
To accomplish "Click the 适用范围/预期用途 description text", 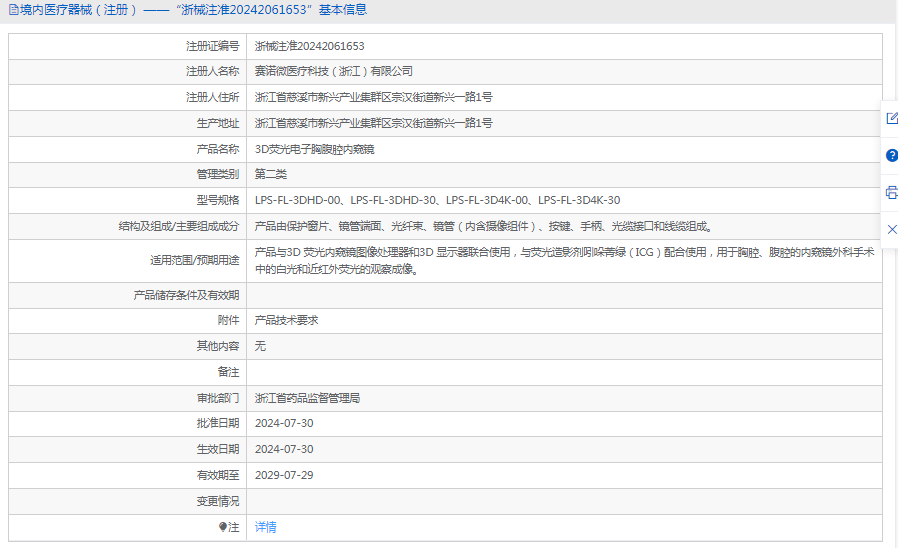I will click(x=565, y=261).
